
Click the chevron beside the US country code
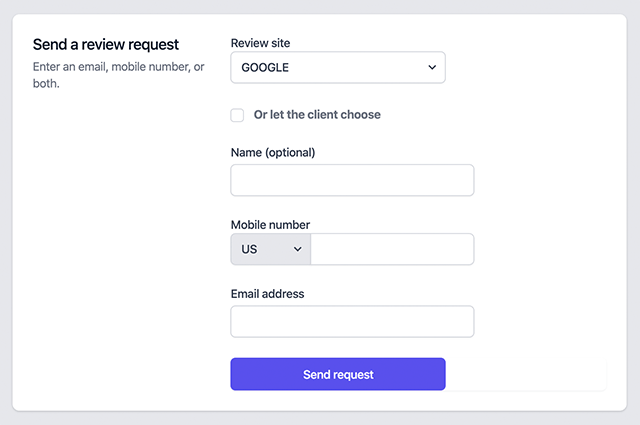point(297,249)
